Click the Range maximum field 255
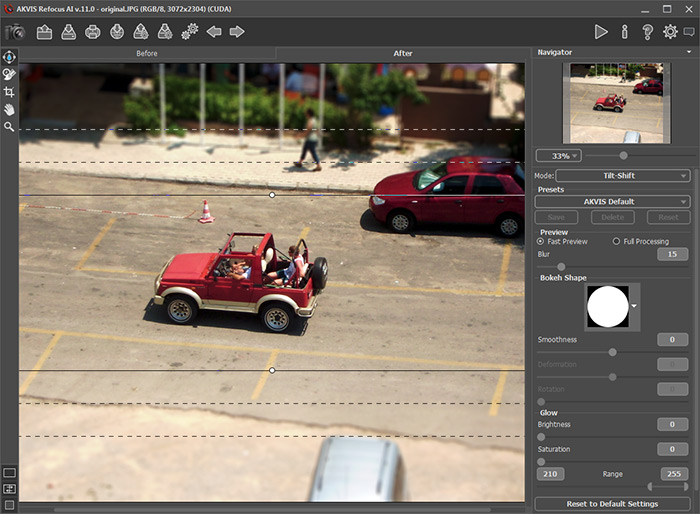Screen dimensions: 700x514 click(x=674, y=474)
